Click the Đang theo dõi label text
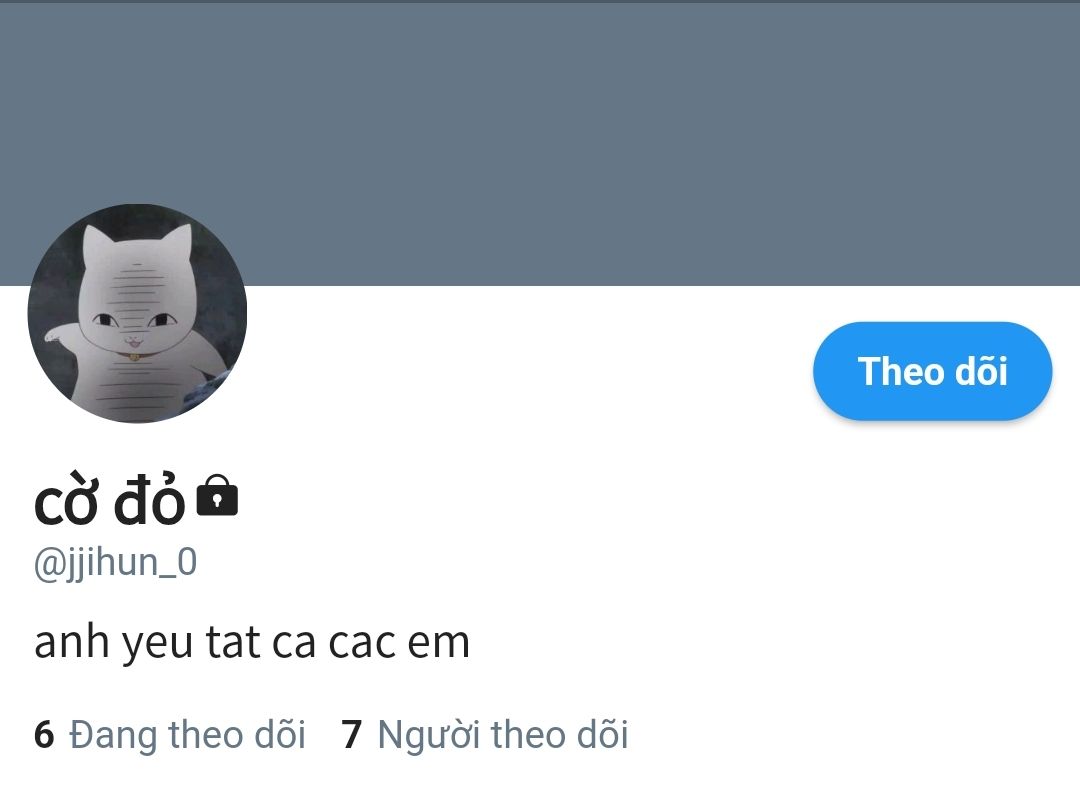 (x=187, y=734)
